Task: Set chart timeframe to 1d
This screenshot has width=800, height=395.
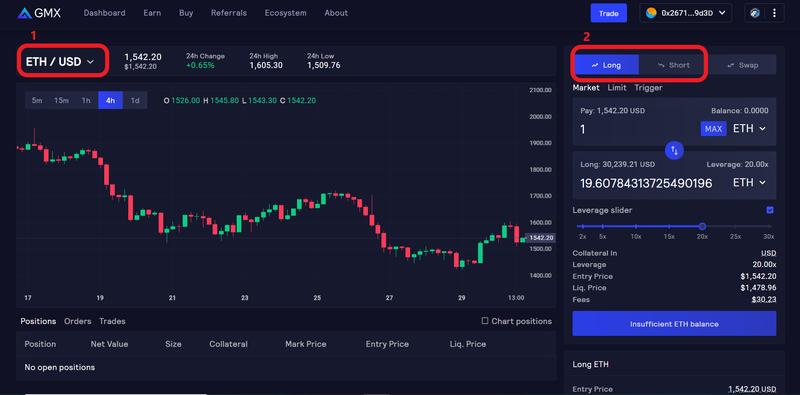Action: click(x=135, y=101)
